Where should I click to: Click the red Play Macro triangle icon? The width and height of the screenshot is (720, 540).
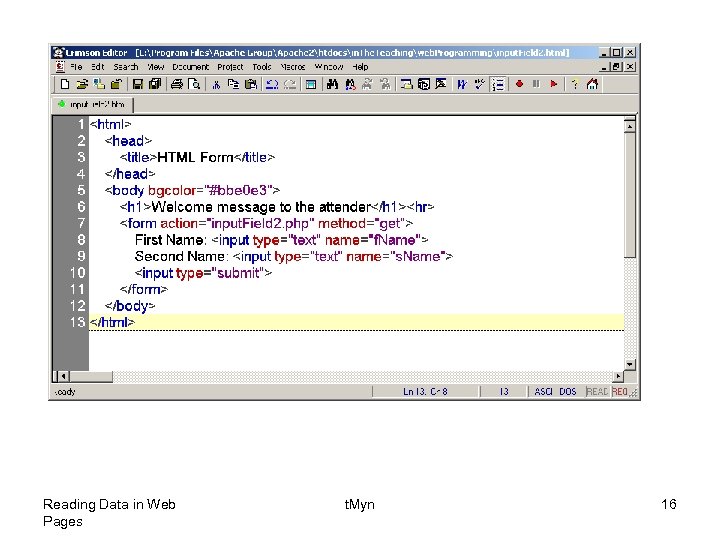coord(554,84)
